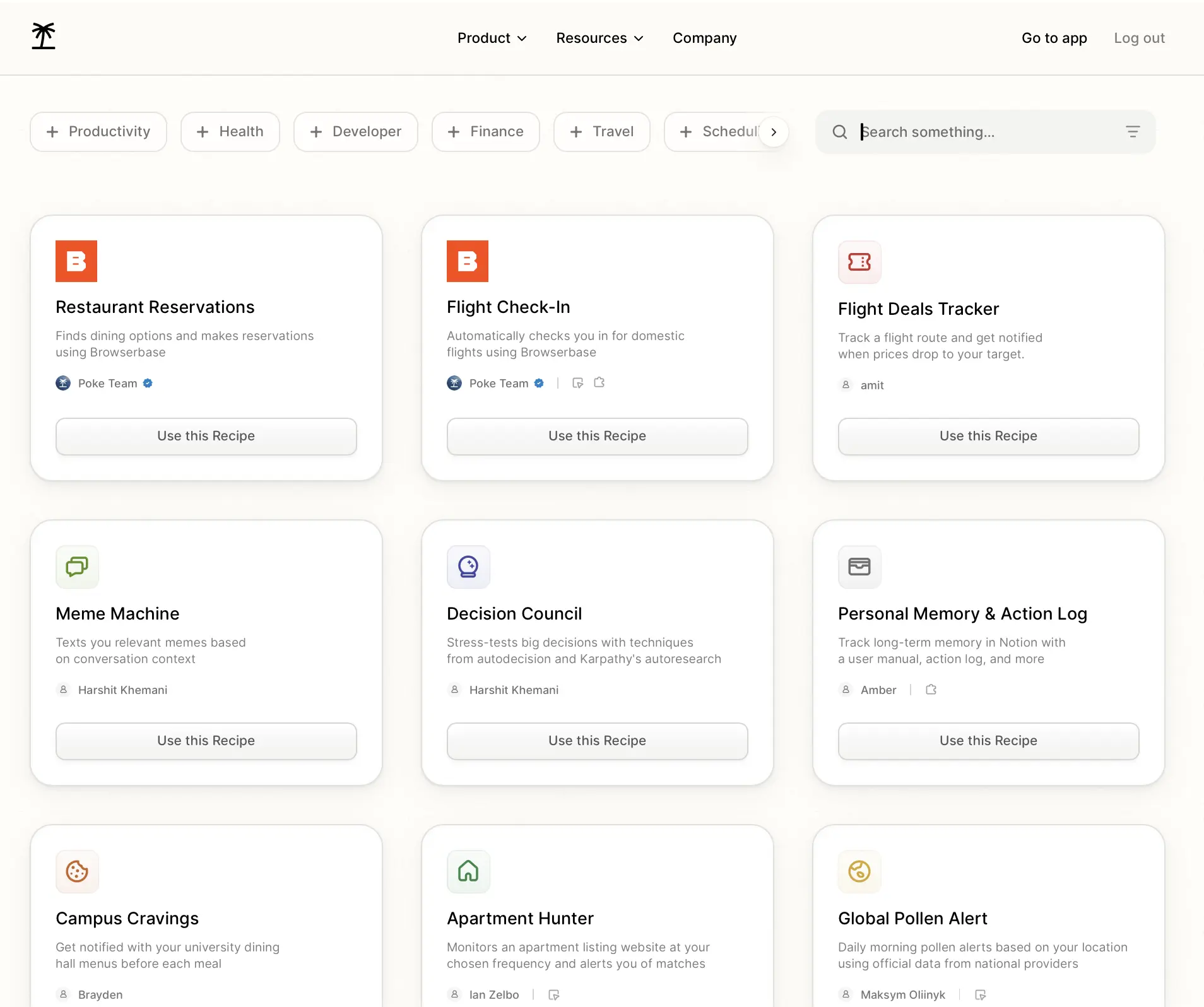The height and width of the screenshot is (1007, 1204).
Task: Use the Flight Deals Tracker recipe
Action: 989,436
